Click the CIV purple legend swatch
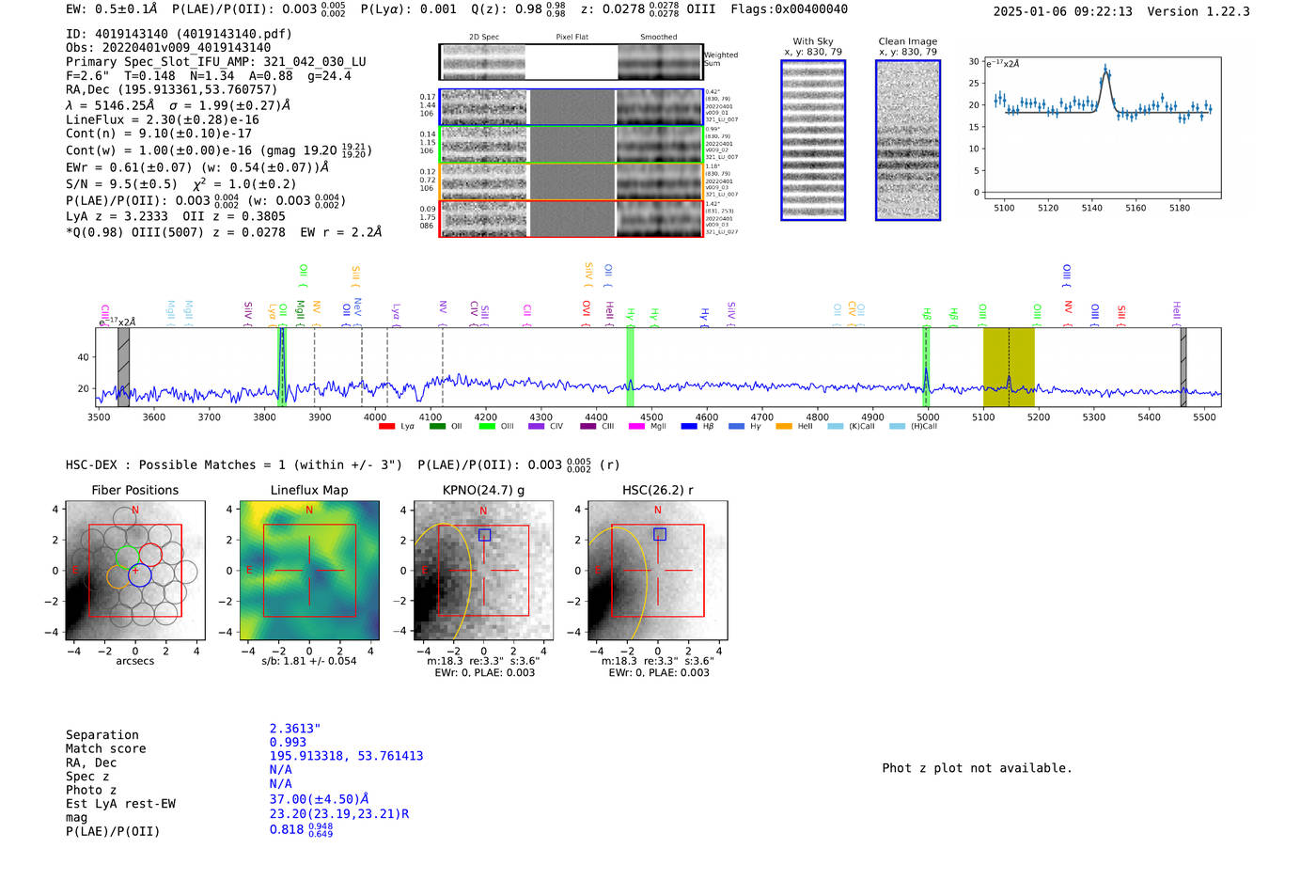Viewport: 1316px width, 896px height. [x=537, y=427]
